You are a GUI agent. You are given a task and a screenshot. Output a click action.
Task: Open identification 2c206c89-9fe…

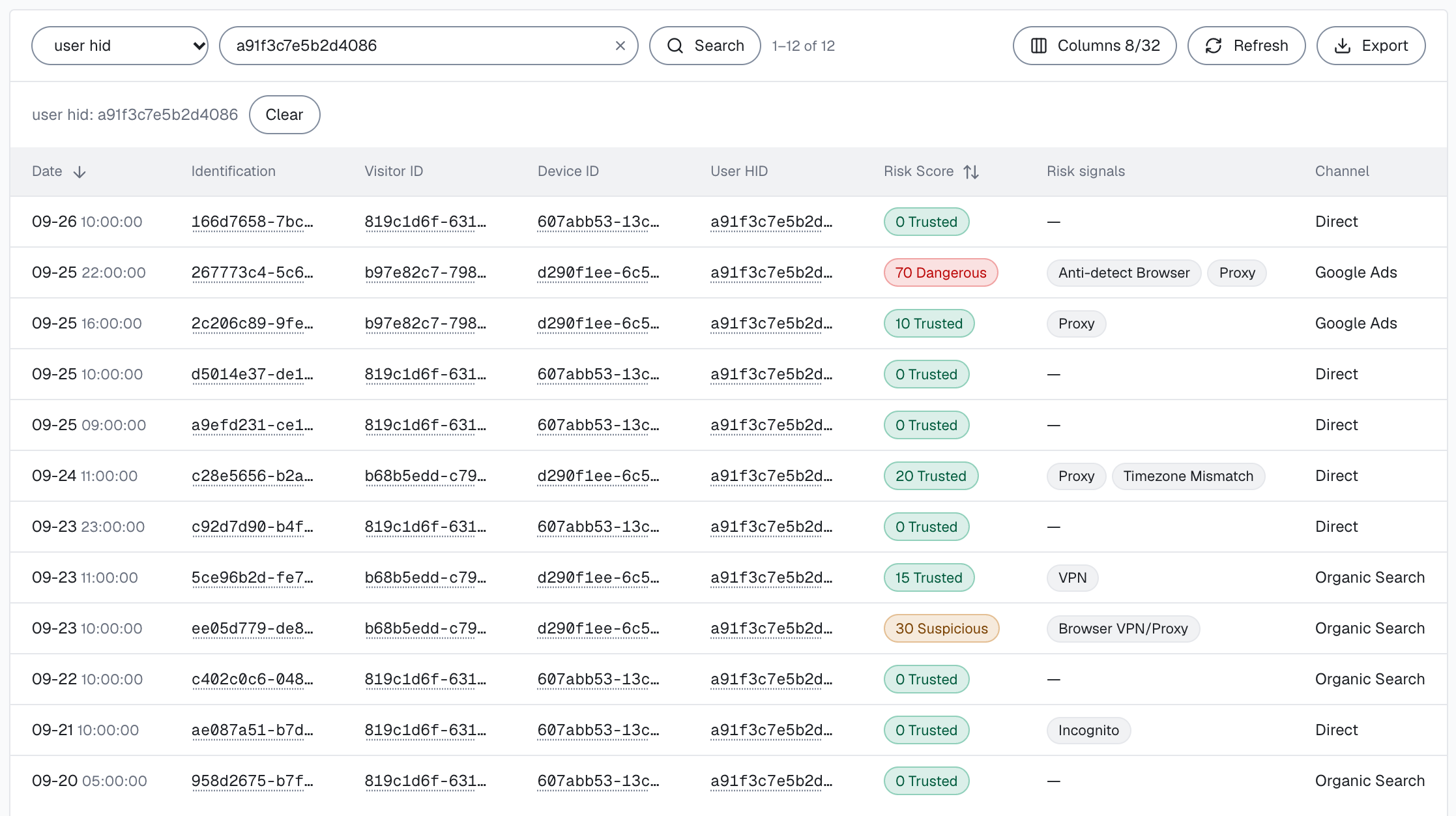(x=252, y=323)
